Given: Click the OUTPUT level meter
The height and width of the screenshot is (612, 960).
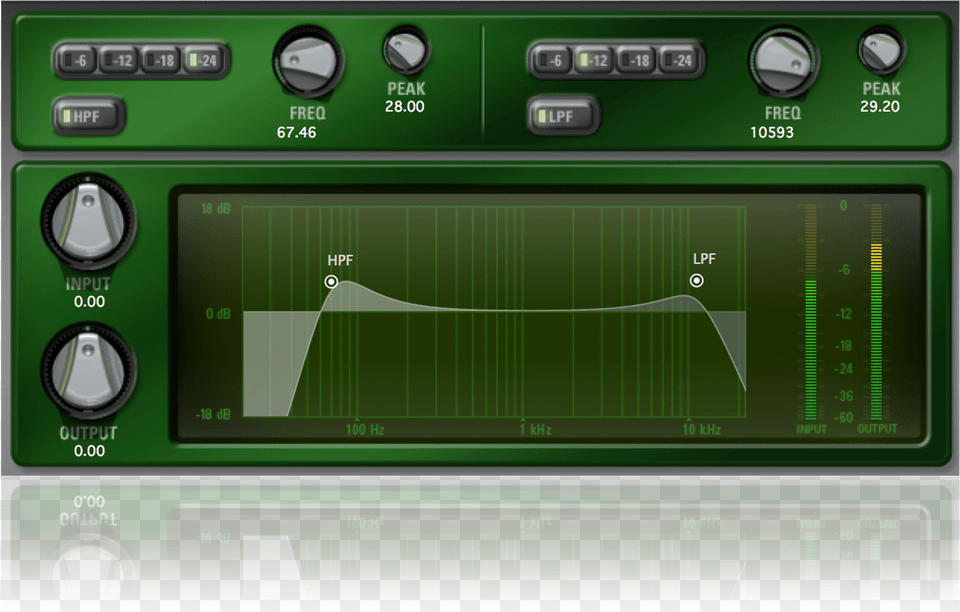Looking at the screenshot, I should [x=876, y=310].
